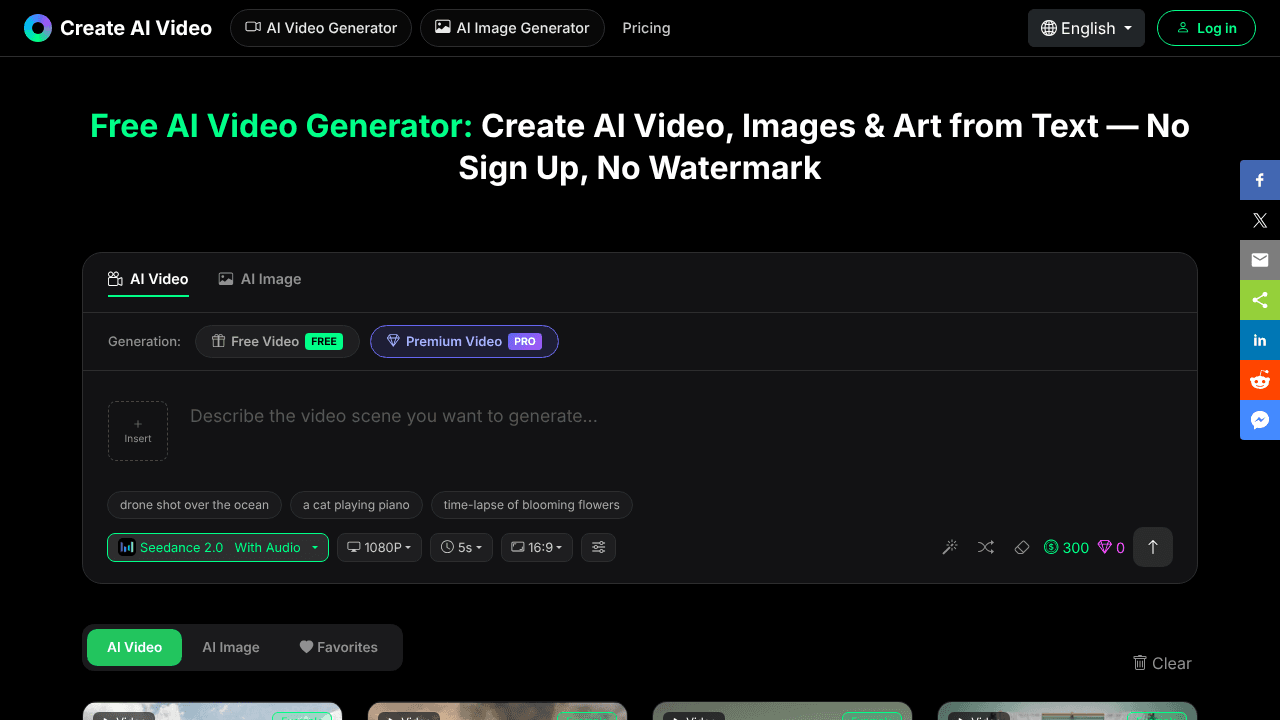The width and height of the screenshot is (1280, 720).
Task: Share on Messenger via side icon
Action: pyautogui.click(x=1260, y=420)
